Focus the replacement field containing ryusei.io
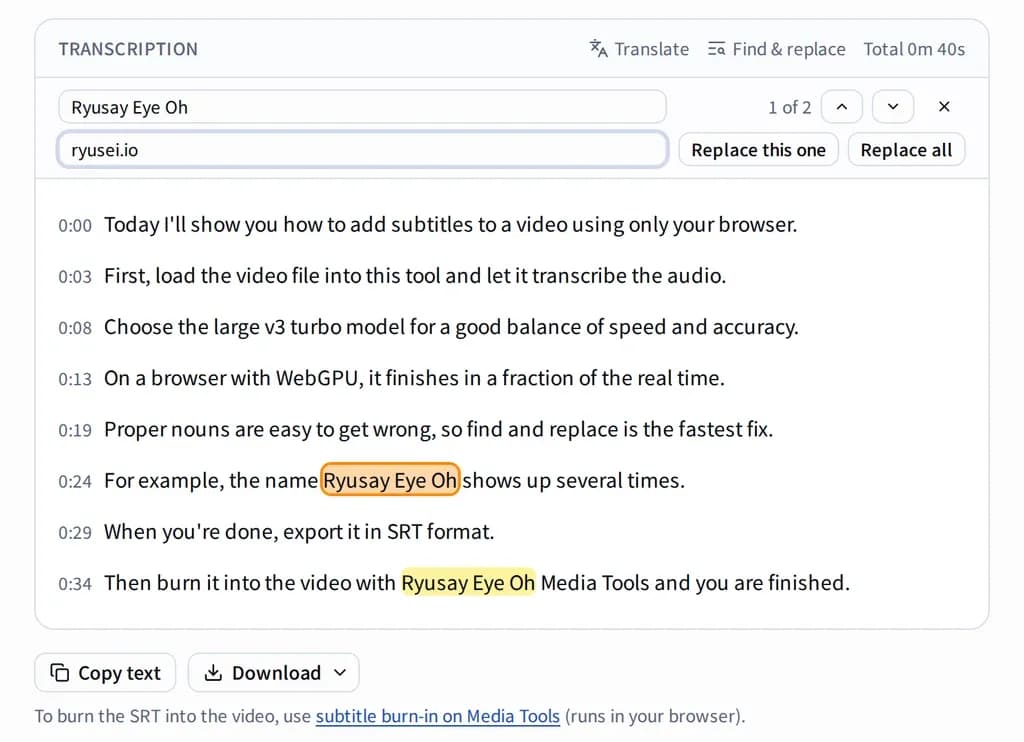 (362, 150)
